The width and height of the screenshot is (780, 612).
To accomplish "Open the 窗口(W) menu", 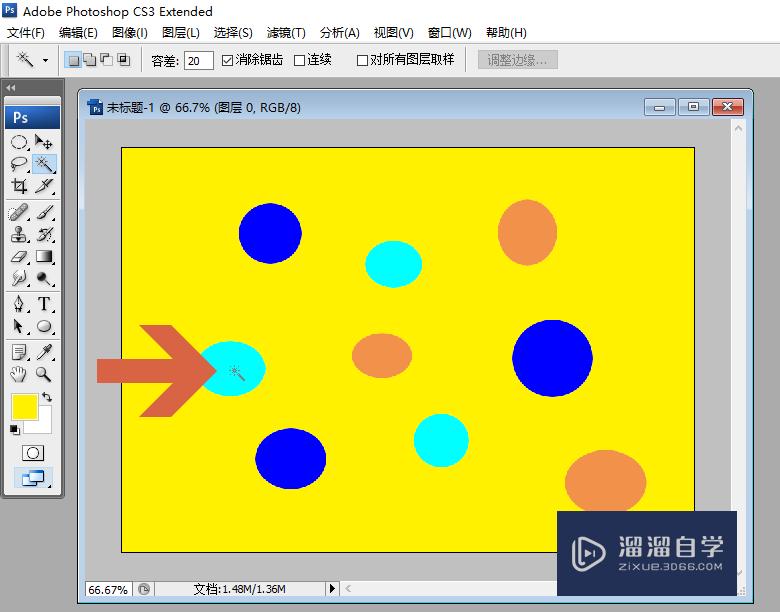I will pyautogui.click(x=450, y=33).
